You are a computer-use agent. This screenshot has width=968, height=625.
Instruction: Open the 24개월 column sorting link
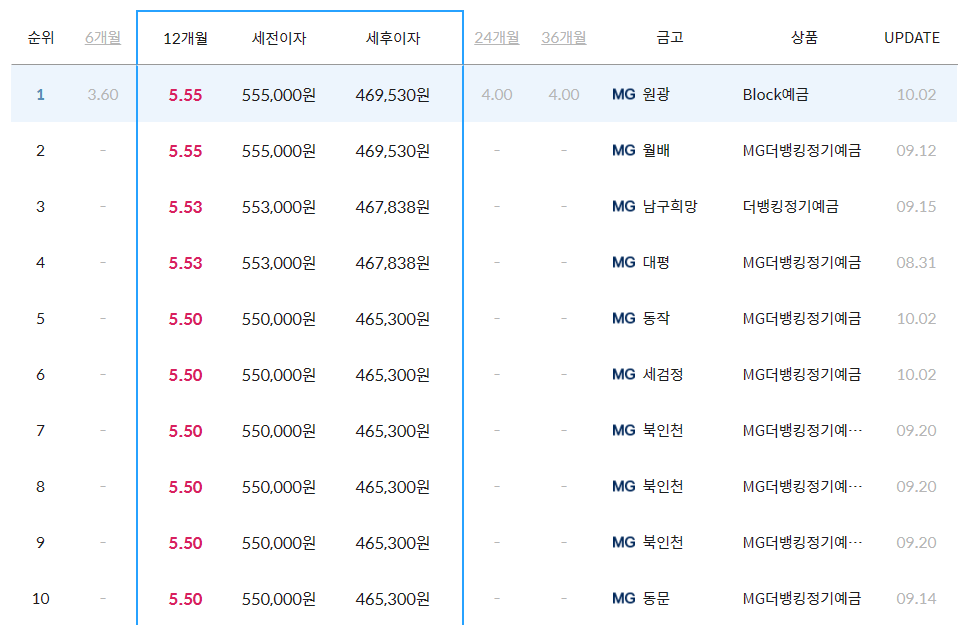[497, 38]
